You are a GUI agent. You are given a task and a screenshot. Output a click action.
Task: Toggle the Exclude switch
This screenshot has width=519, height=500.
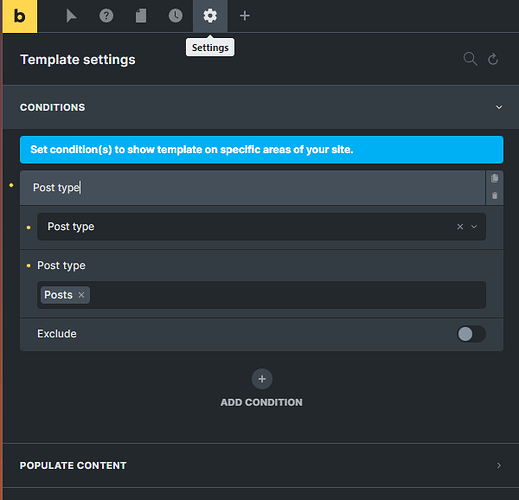click(471, 334)
